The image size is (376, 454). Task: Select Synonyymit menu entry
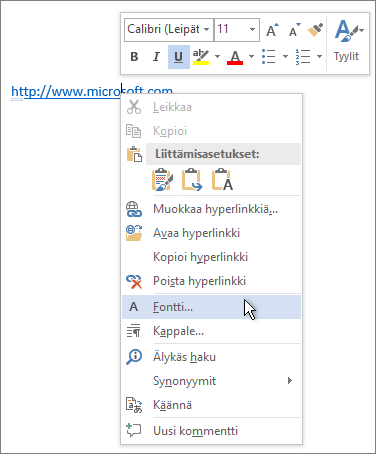pyautogui.click(x=211, y=381)
